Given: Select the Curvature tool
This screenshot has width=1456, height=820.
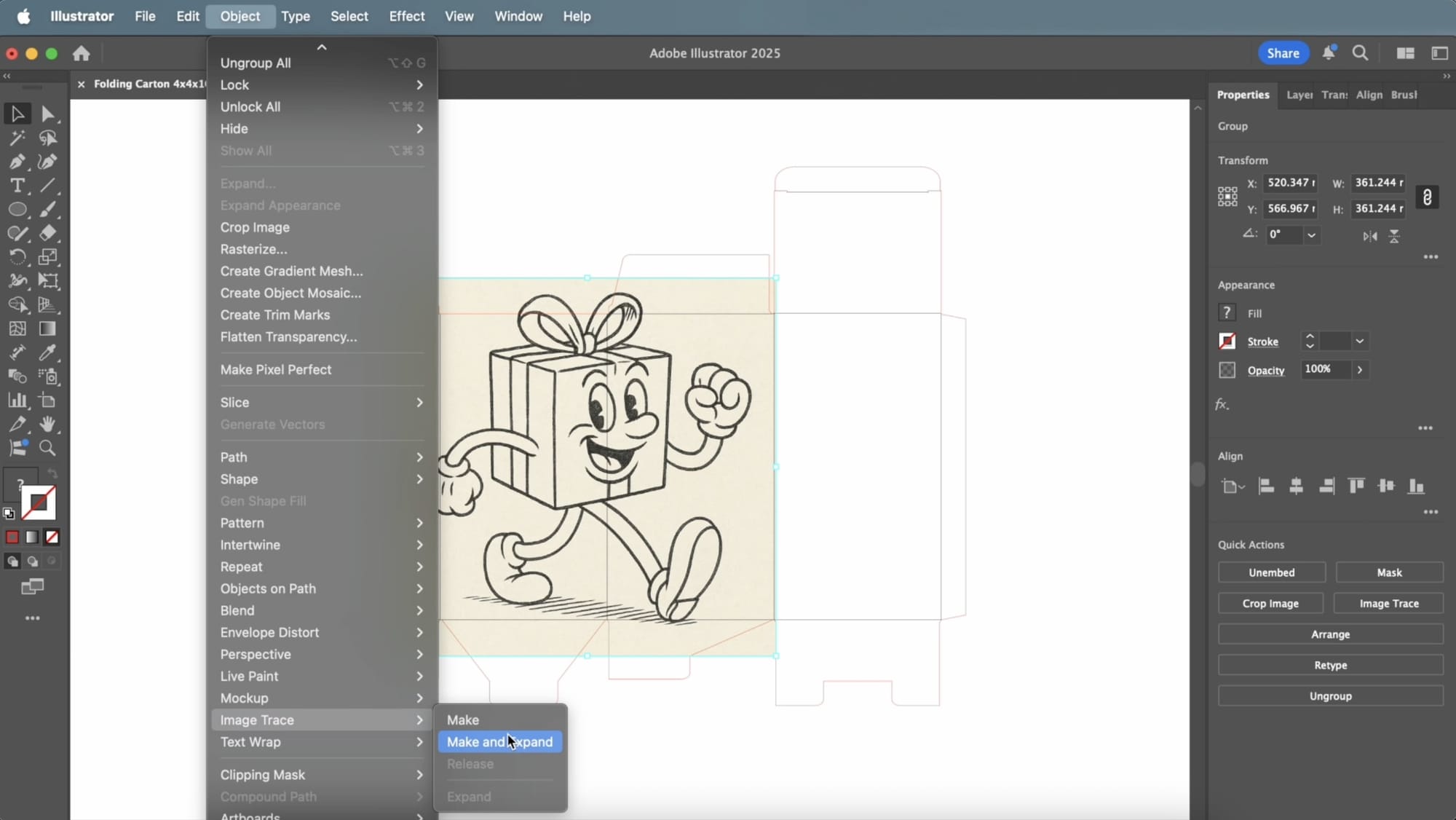Looking at the screenshot, I should [x=47, y=162].
